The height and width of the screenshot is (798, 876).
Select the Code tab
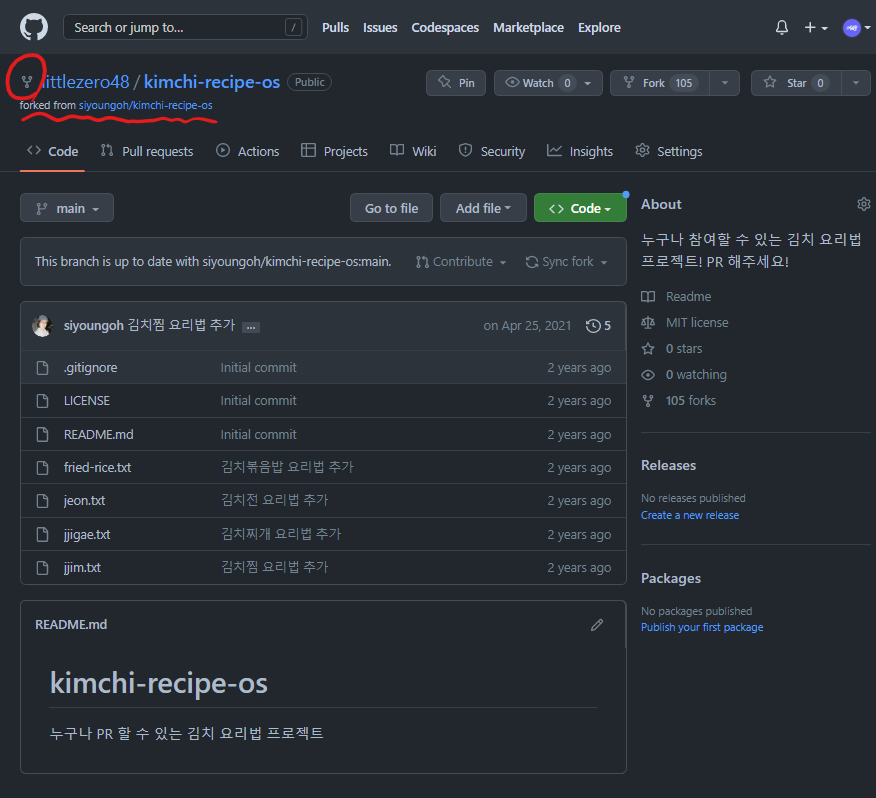pos(53,151)
